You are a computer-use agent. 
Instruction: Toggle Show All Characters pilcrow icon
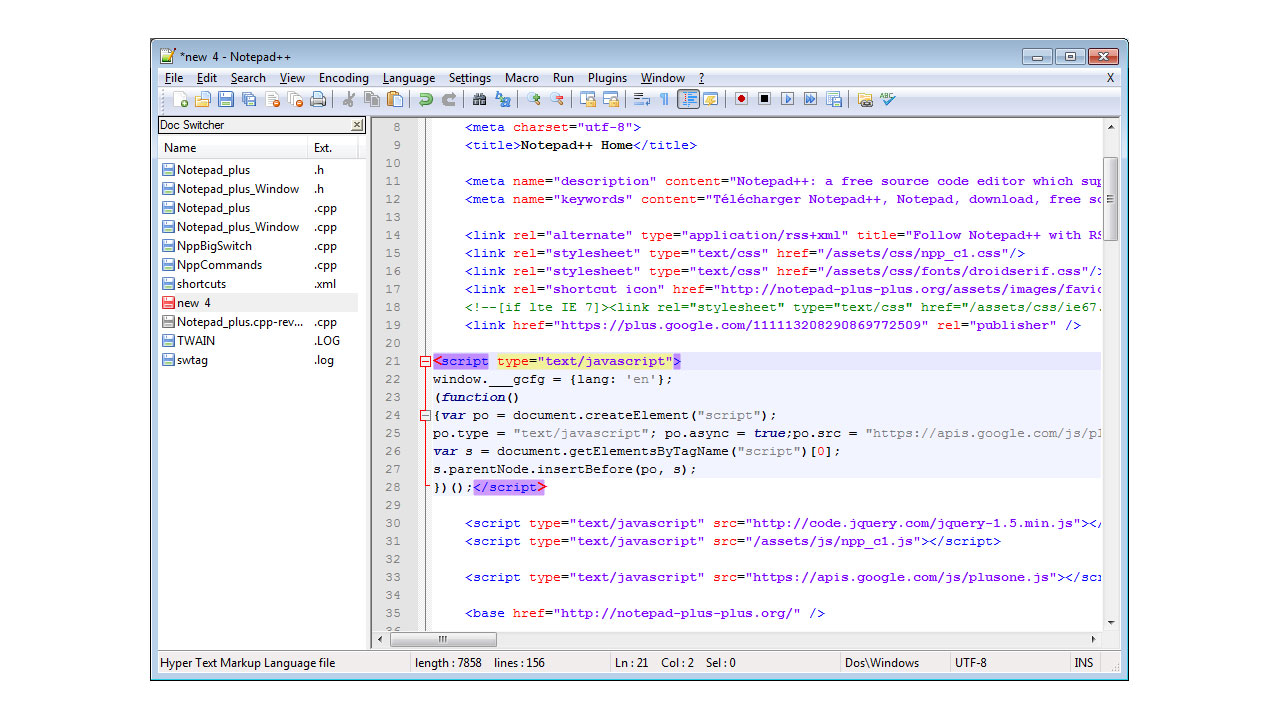[664, 99]
